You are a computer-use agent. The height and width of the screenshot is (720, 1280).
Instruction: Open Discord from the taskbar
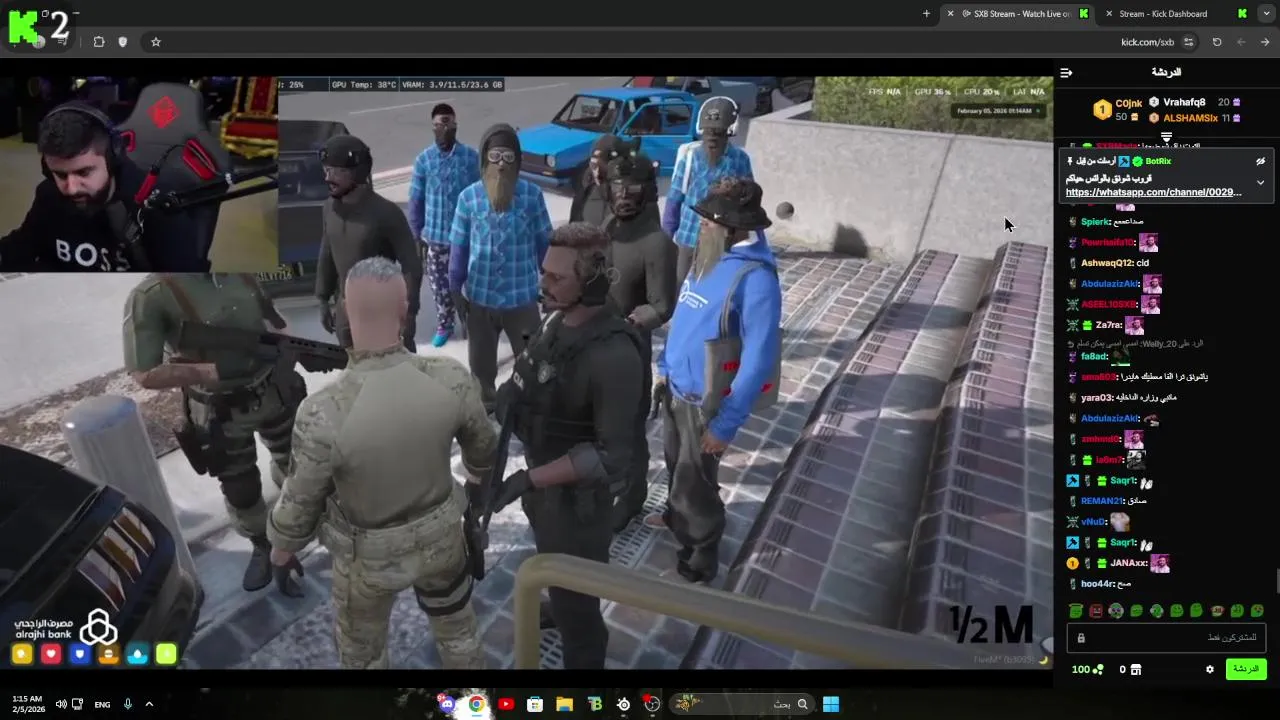[446, 704]
